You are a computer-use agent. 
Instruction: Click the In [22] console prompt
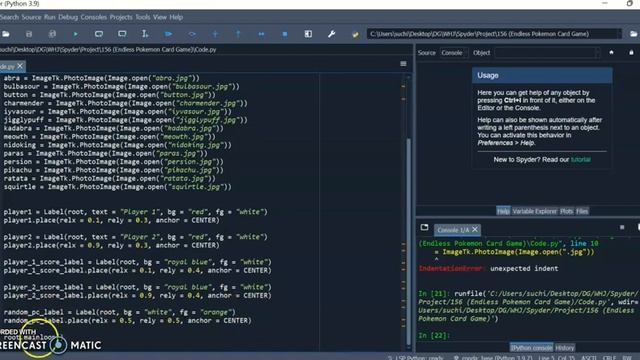pos(433,336)
